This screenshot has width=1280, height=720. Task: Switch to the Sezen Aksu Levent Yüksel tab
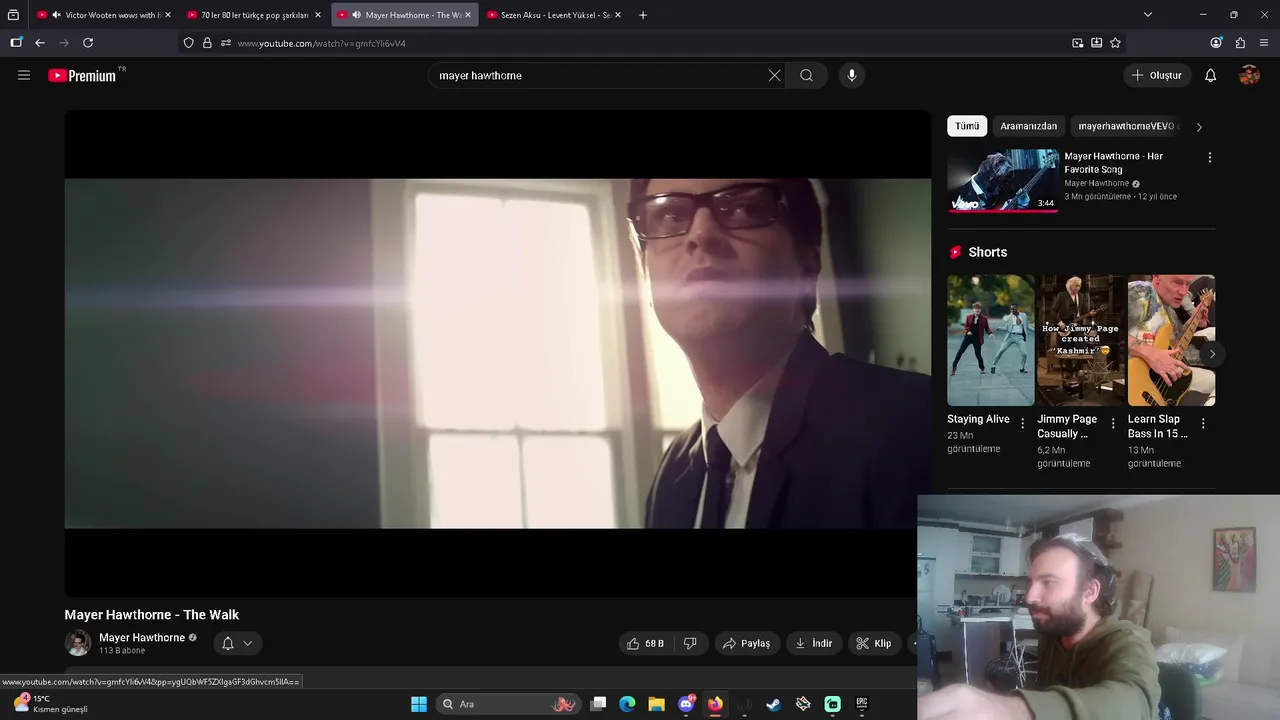555,15
